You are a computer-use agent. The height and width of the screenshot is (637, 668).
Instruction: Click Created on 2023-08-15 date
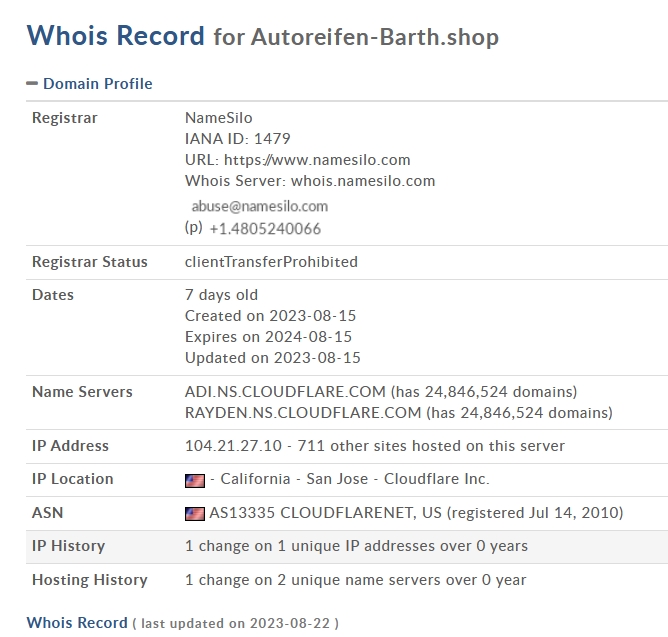tap(270, 316)
